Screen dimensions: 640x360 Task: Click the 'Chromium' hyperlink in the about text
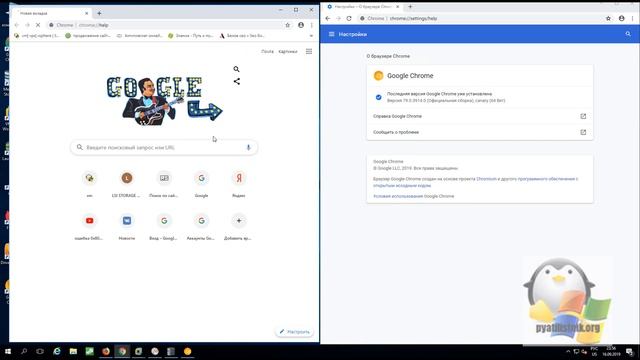487,179
